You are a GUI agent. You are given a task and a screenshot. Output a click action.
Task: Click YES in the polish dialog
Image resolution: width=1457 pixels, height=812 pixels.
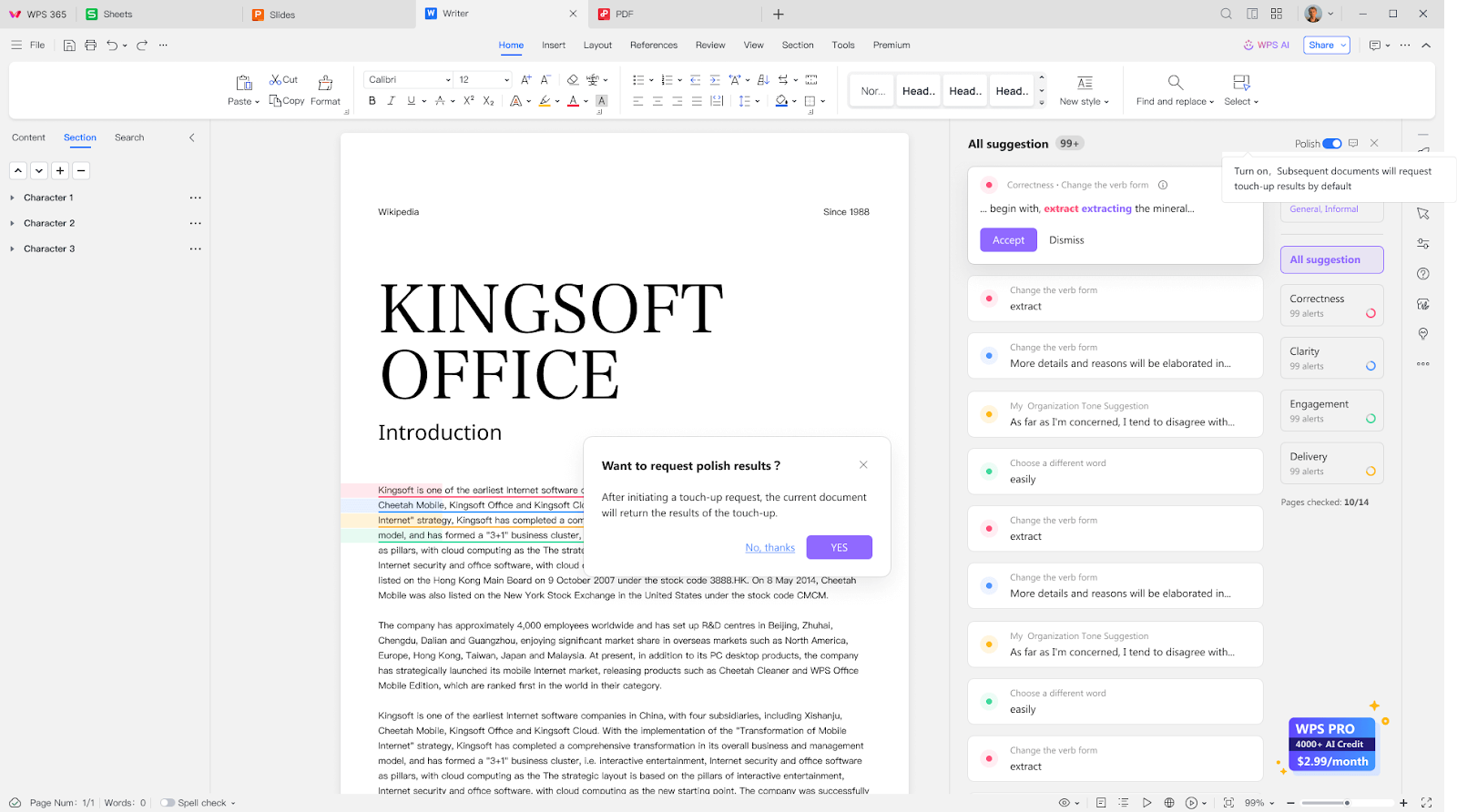pyautogui.click(x=839, y=547)
